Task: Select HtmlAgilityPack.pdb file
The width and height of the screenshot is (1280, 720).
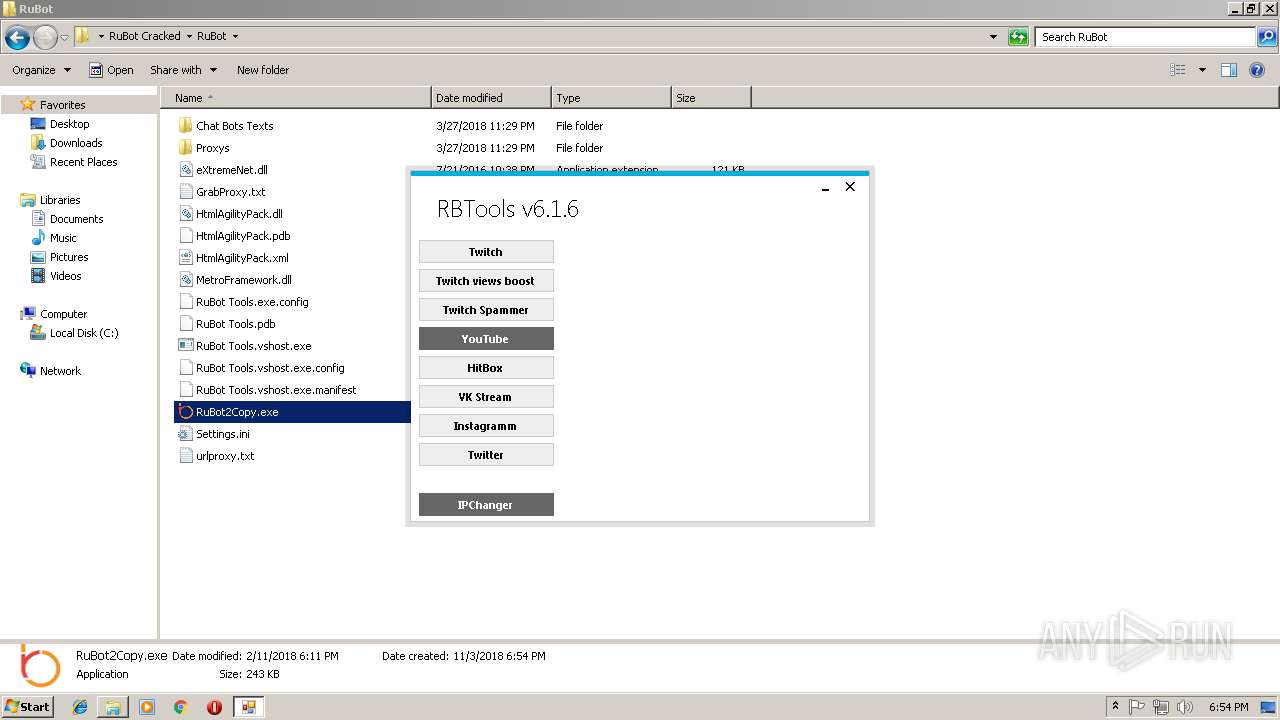Action: pos(243,236)
